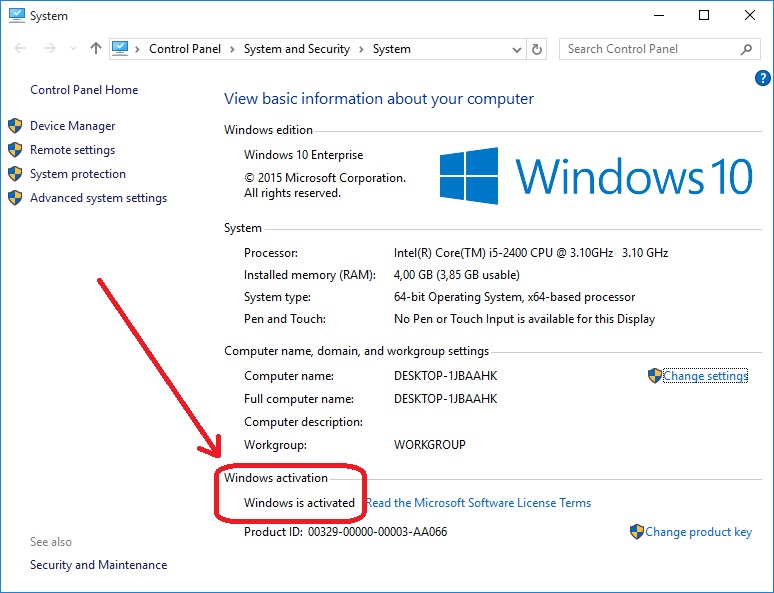The image size is (774, 593).
Task: Expand chevron after computer icon in breadcrumb
Action: coord(137,49)
